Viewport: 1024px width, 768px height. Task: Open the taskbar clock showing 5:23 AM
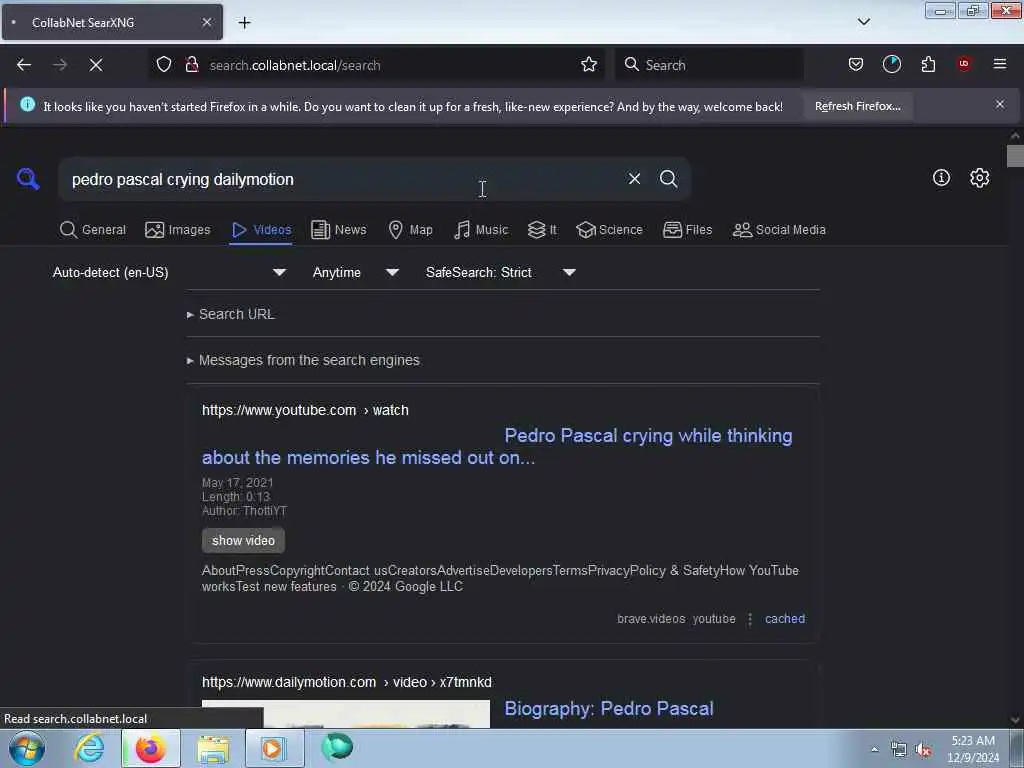pos(972,749)
